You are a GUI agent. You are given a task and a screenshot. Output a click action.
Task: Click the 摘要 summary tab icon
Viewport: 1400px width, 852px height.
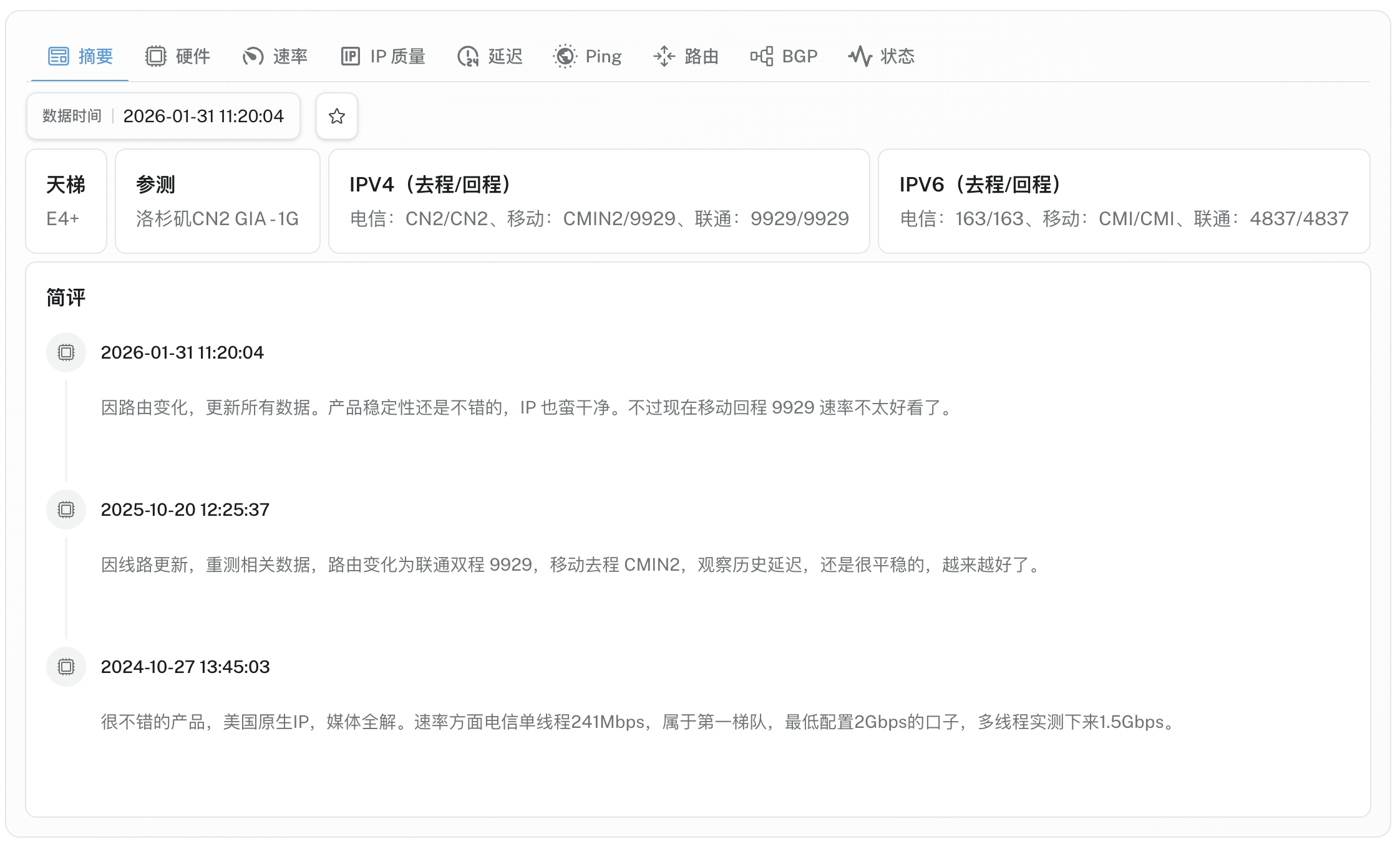(59, 56)
